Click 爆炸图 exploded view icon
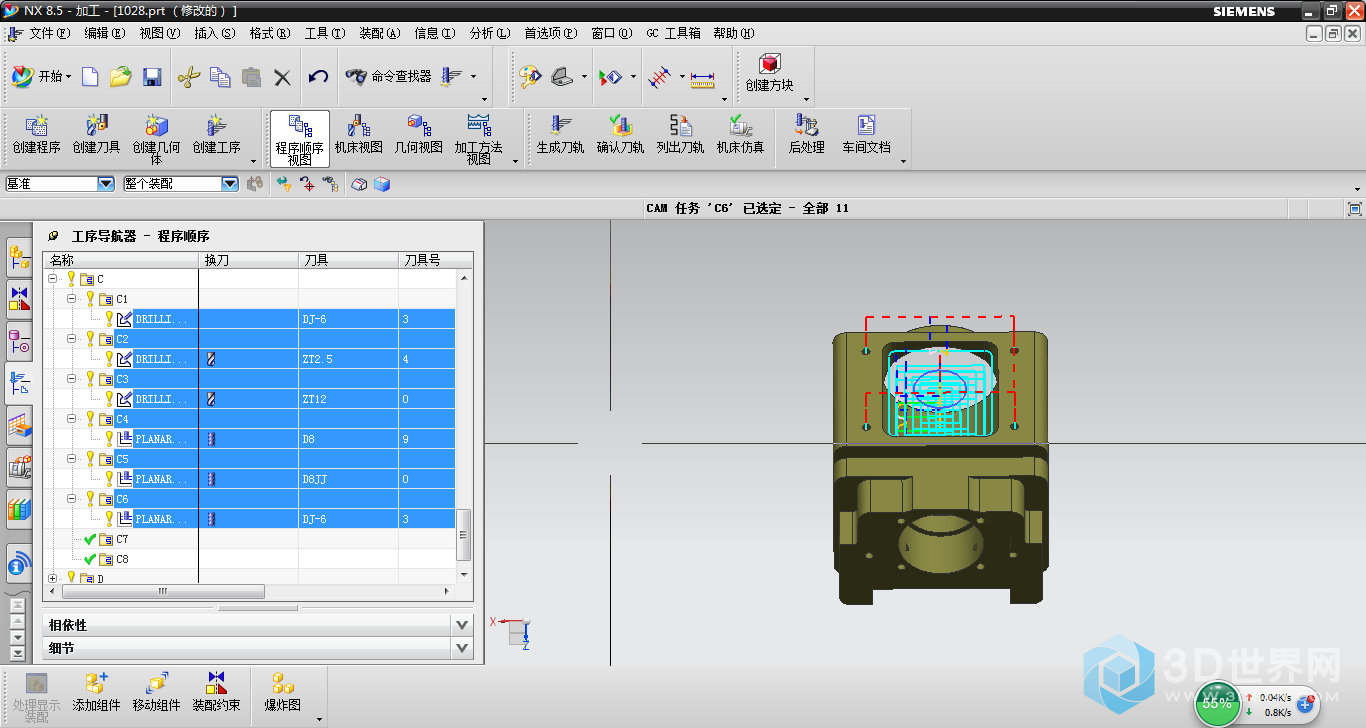This screenshot has height=728, width=1366. coord(283,692)
